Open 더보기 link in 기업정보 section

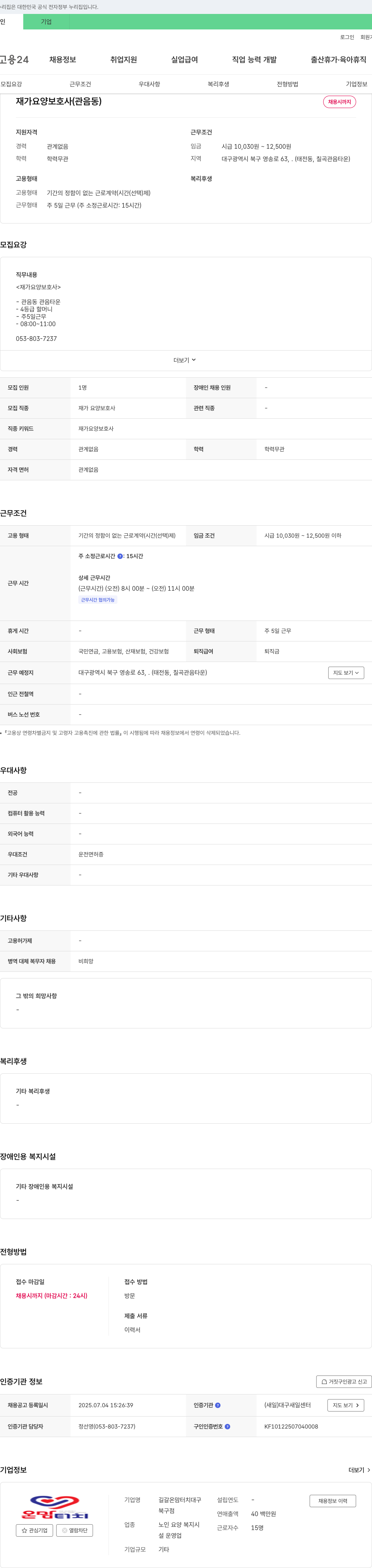tap(359, 1470)
